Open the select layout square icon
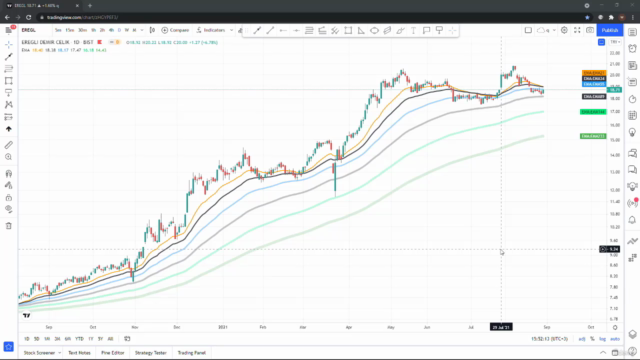This screenshot has width=640, height=360. (528, 30)
